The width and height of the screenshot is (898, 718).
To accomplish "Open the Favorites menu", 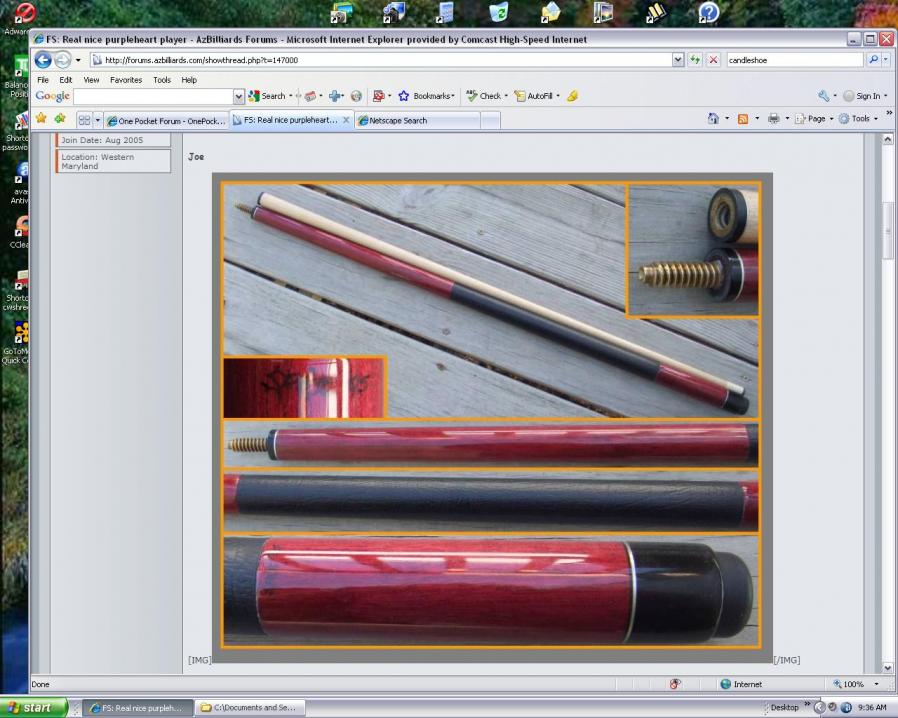I will (x=125, y=80).
